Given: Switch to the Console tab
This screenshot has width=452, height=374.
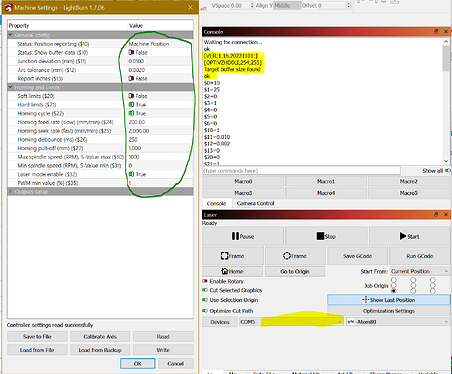Looking at the screenshot, I should pyautogui.click(x=216, y=203).
